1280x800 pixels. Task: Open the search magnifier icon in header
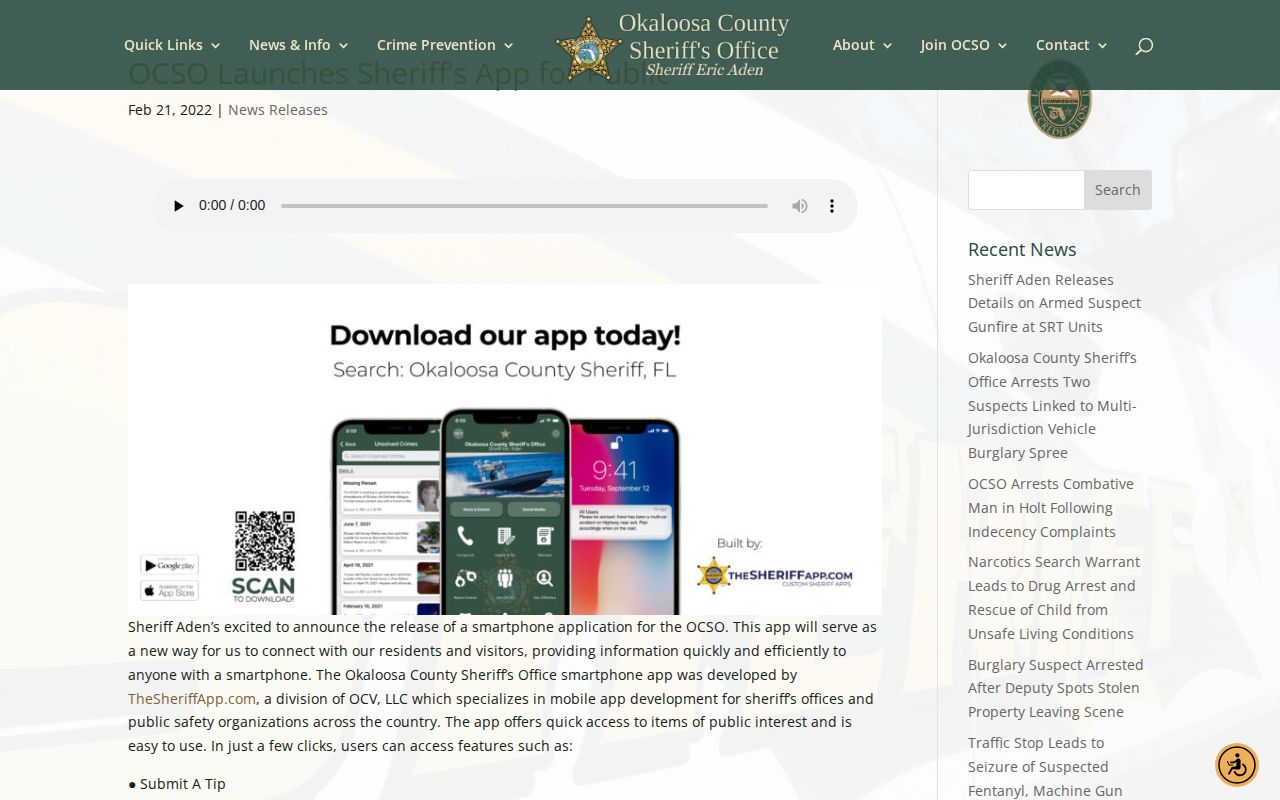pos(1144,45)
